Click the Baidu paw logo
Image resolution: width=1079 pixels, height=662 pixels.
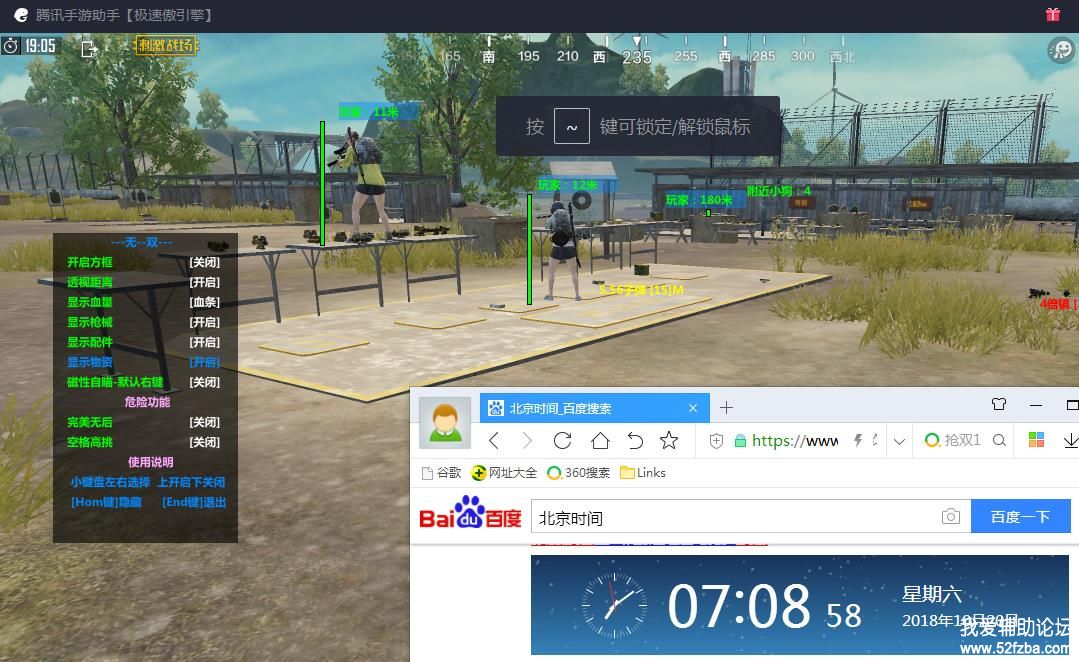[x=470, y=513]
